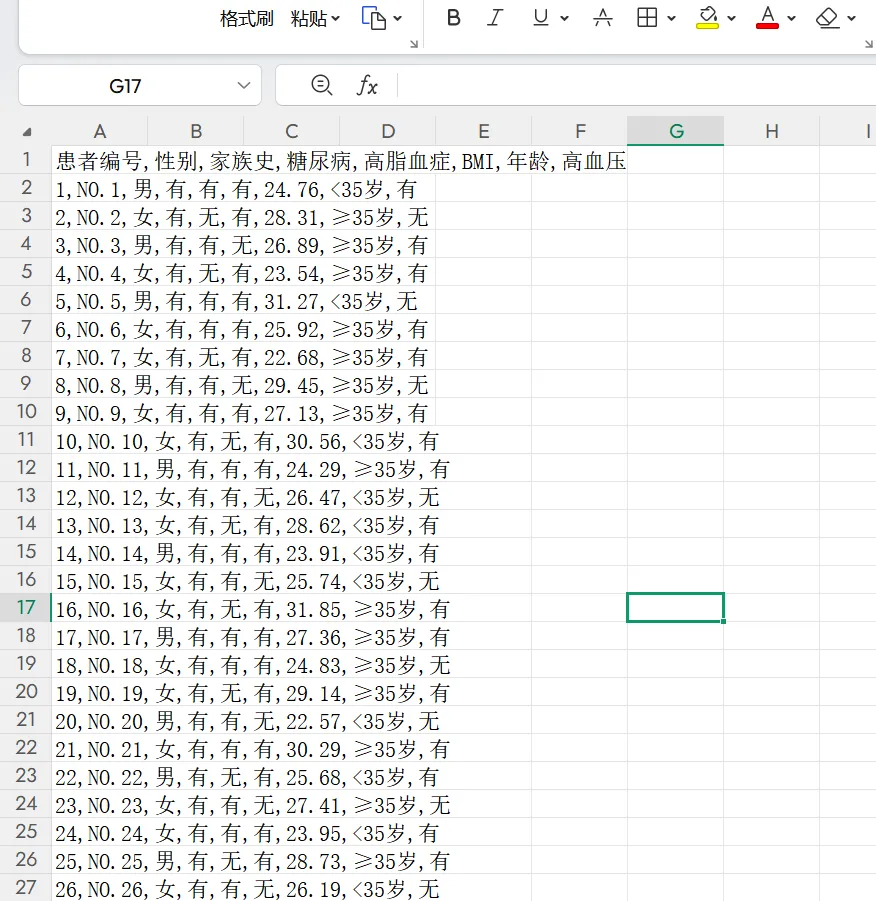This screenshot has height=901, width=876.
Task: Select column A header
Action: pos(100,131)
